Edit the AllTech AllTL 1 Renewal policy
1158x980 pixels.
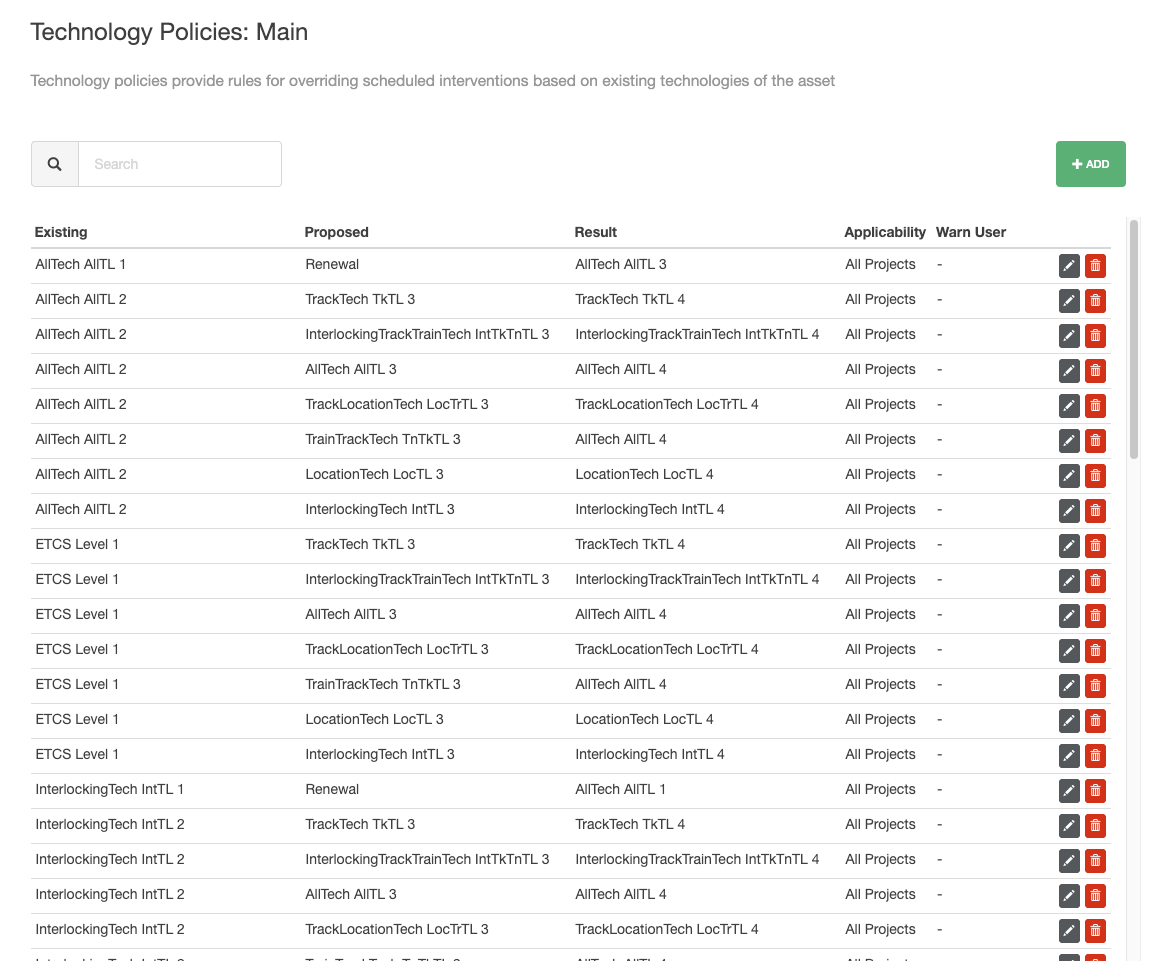coord(1069,265)
